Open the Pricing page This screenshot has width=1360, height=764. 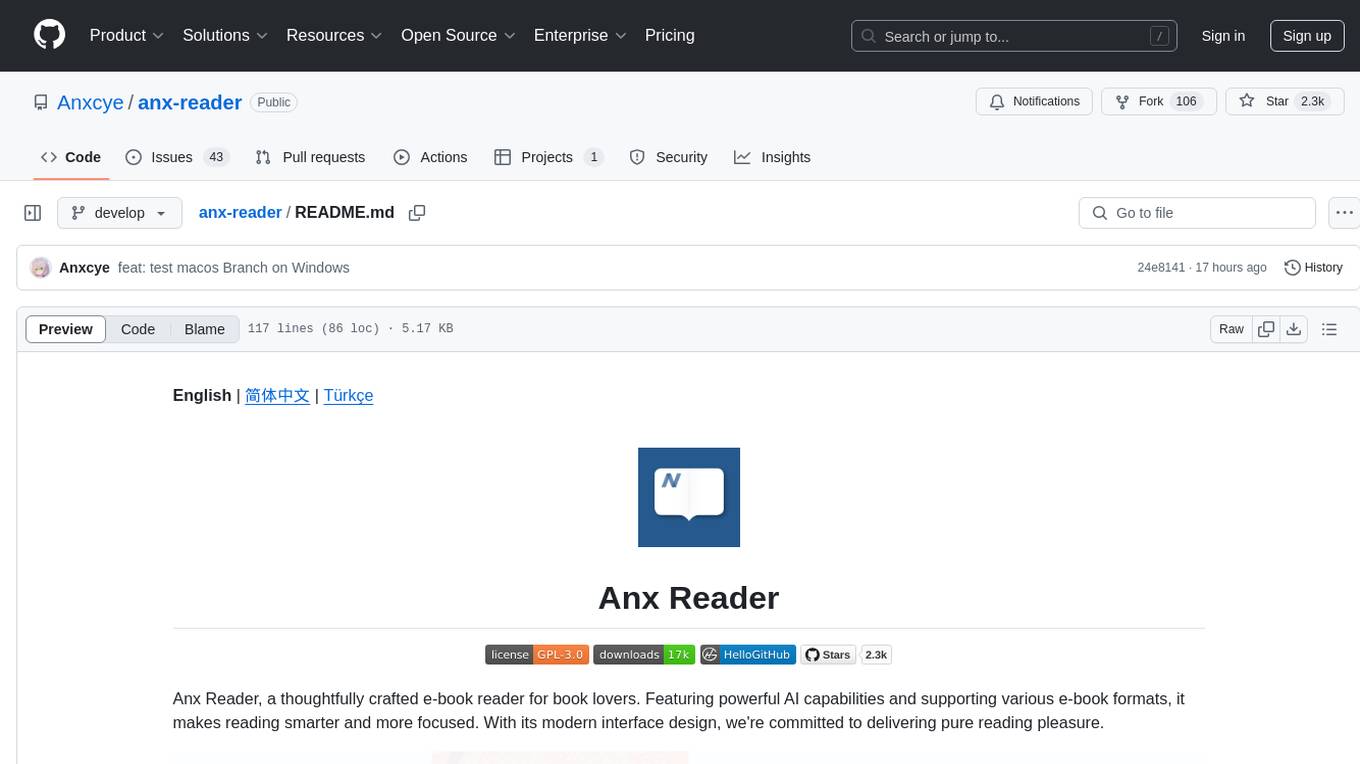point(670,35)
